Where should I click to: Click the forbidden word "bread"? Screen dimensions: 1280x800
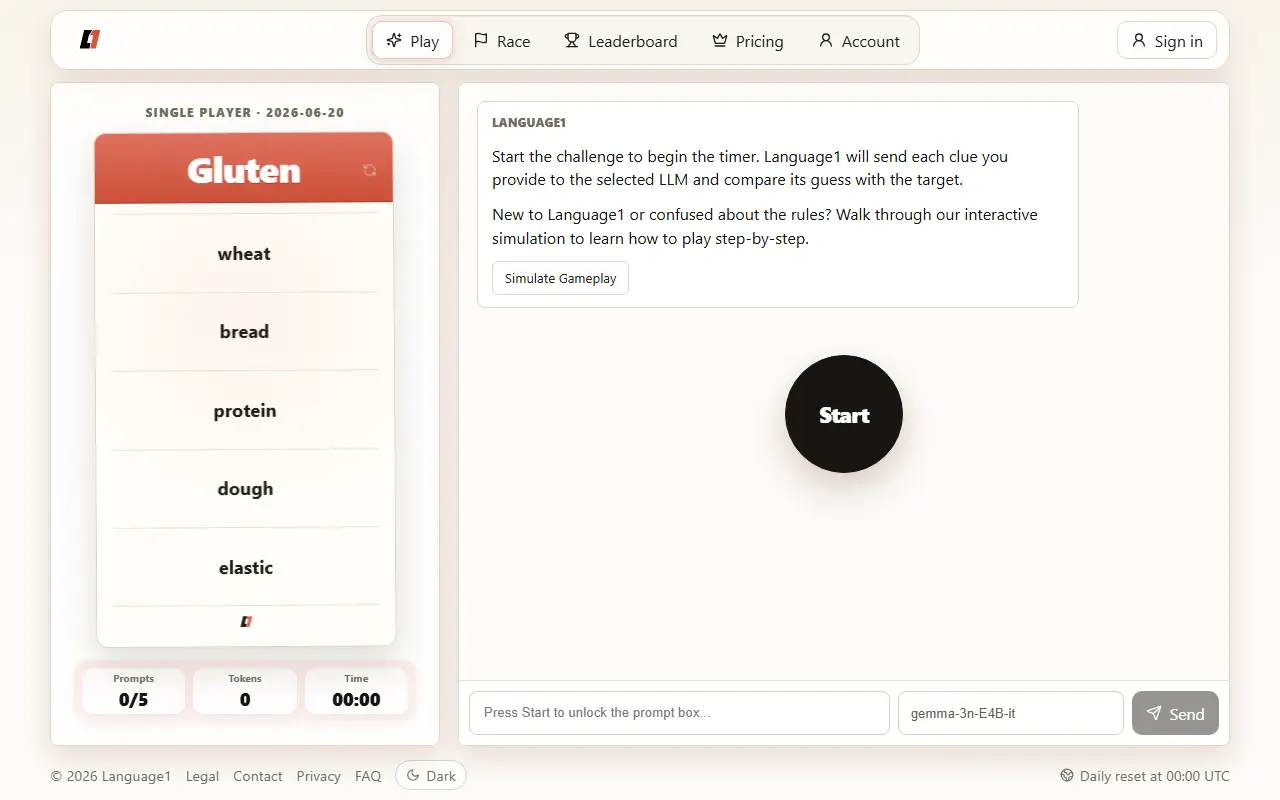244,332
